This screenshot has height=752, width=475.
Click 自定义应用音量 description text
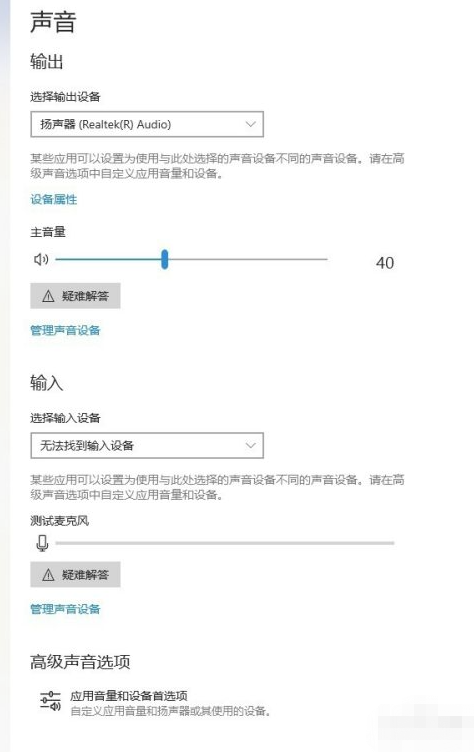170,711
